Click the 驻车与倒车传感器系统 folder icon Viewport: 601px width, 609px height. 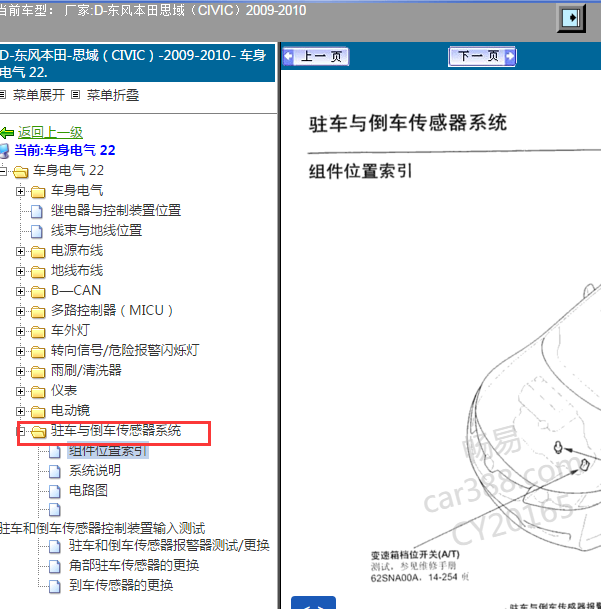(38, 432)
